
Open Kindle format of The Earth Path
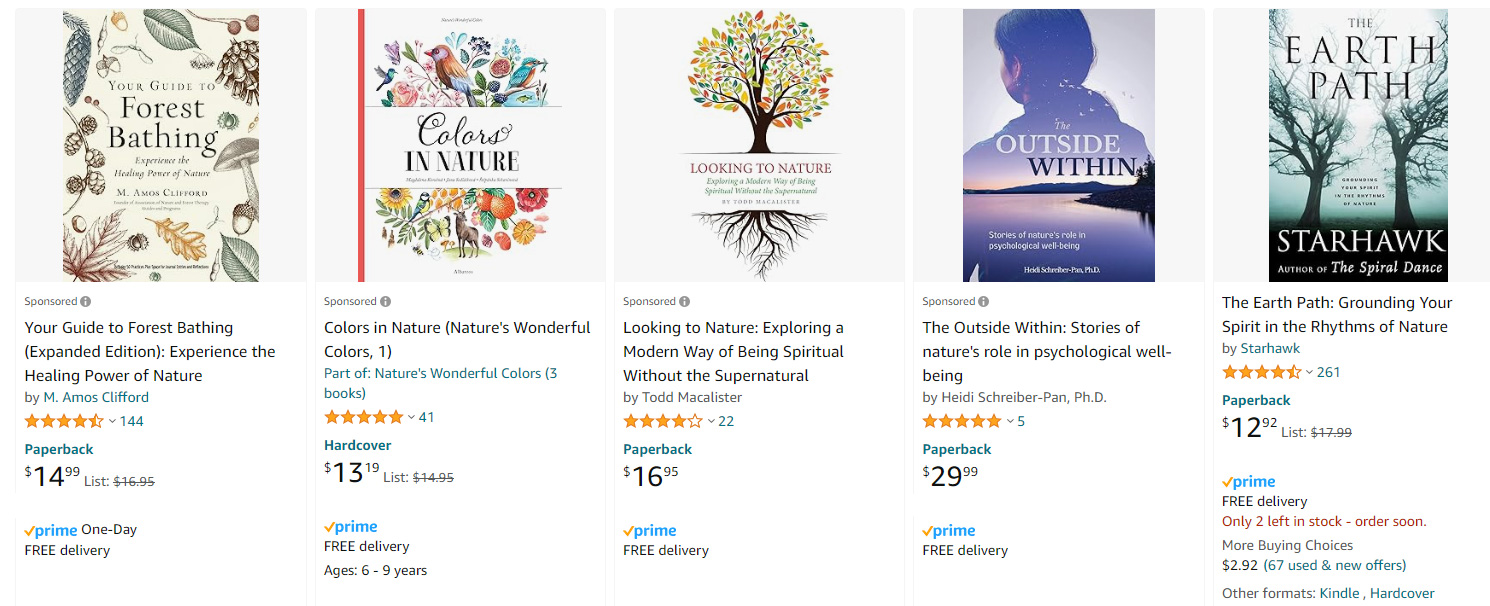click(1339, 593)
